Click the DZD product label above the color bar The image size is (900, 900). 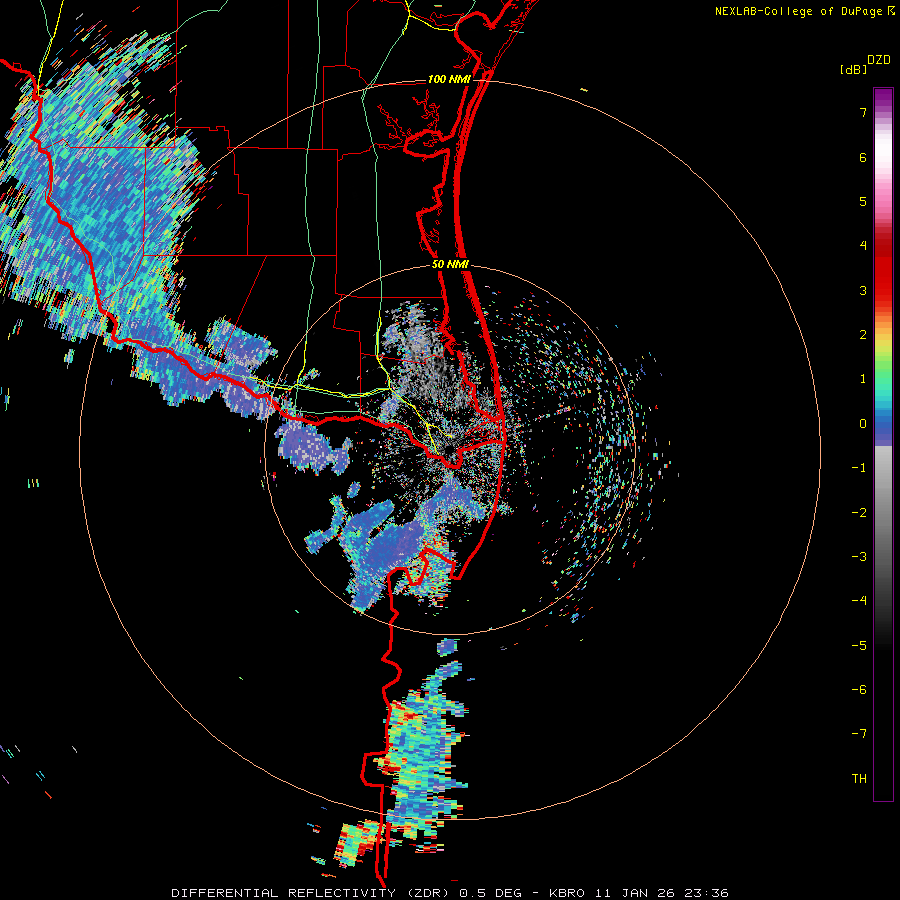point(879,60)
